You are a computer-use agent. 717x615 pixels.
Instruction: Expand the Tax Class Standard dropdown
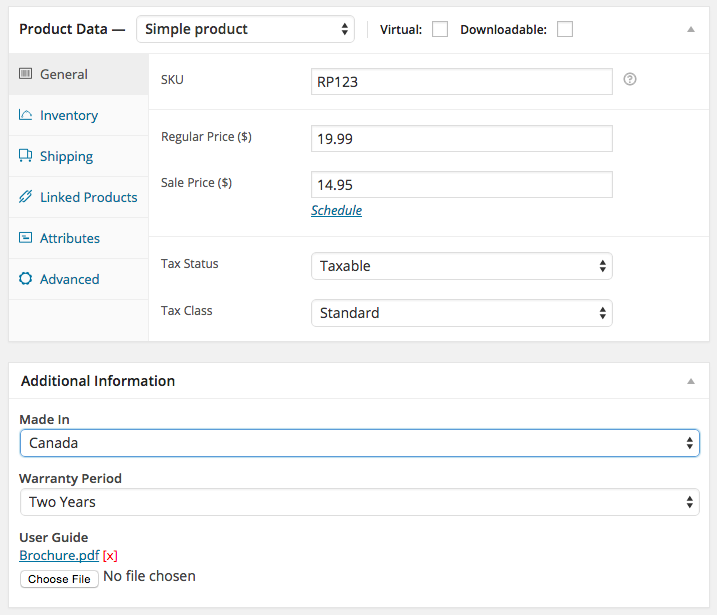(462, 313)
